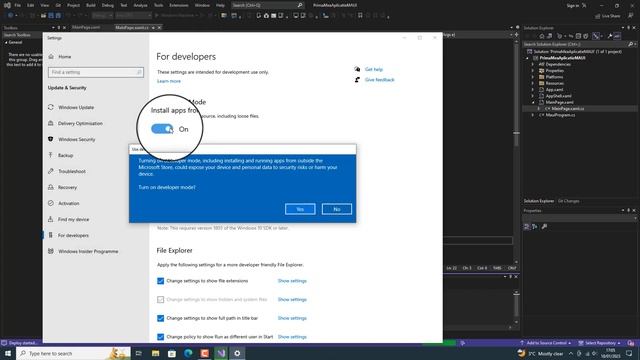
Task: Open the File menu in Visual Studio
Action: [18, 5]
